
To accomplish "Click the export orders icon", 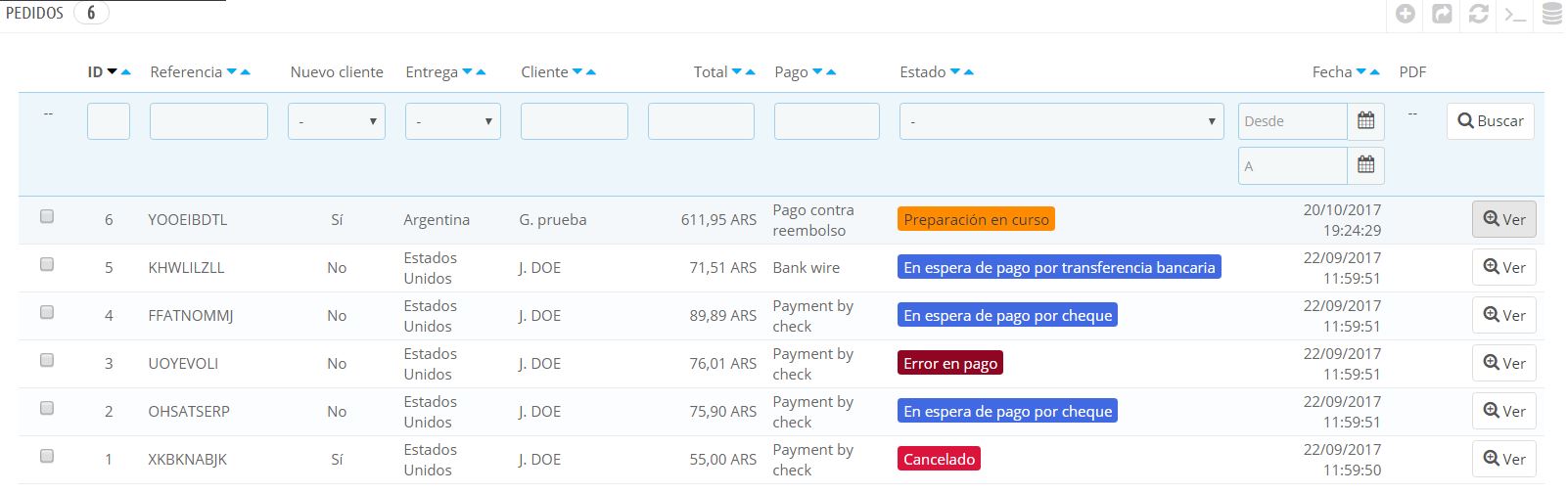I will pyautogui.click(x=1442, y=14).
